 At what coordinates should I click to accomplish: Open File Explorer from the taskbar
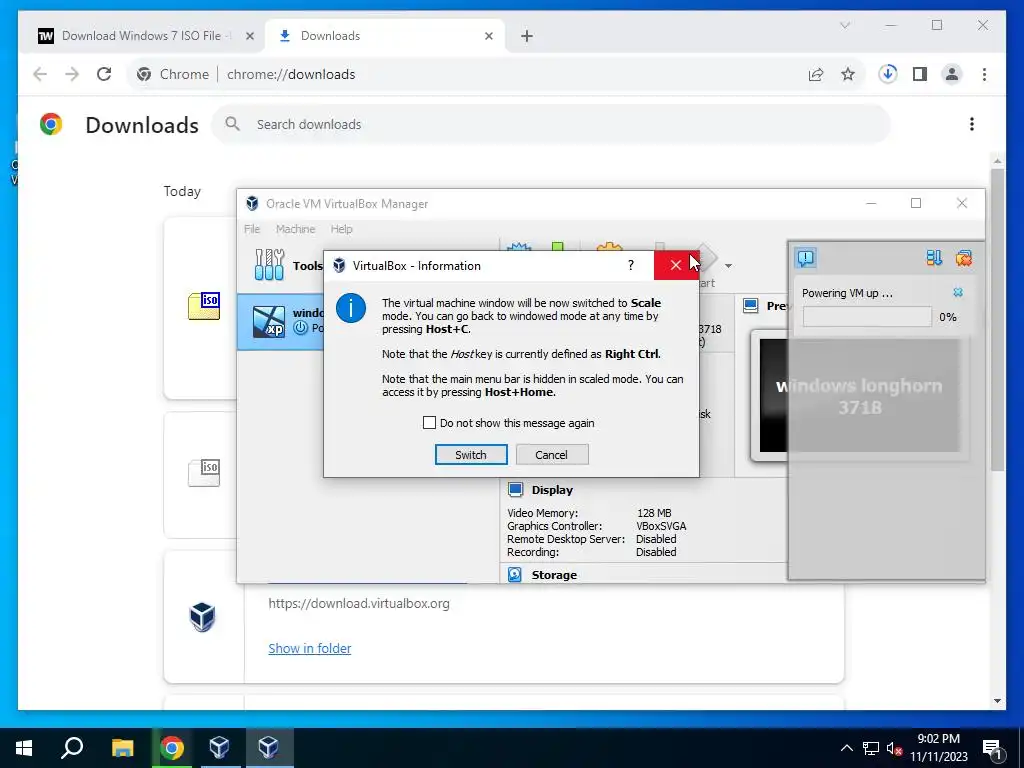coord(122,748)
